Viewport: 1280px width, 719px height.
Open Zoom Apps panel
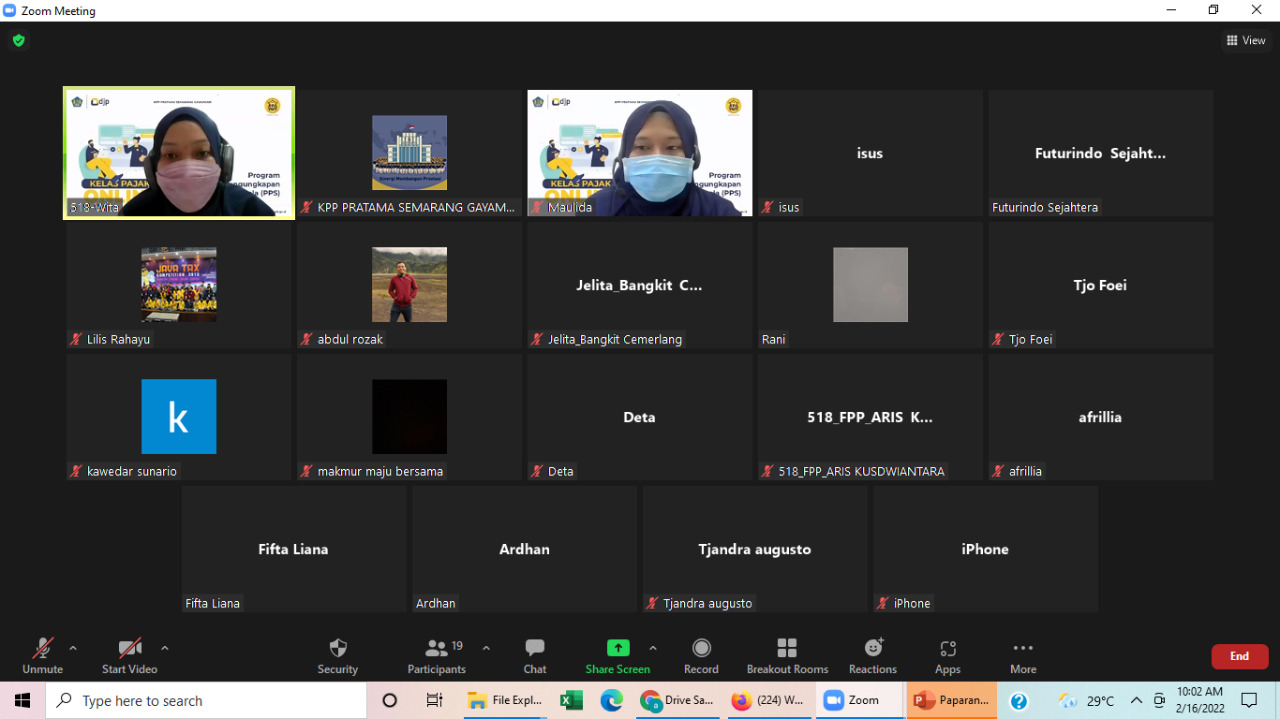tap(947, 655)
